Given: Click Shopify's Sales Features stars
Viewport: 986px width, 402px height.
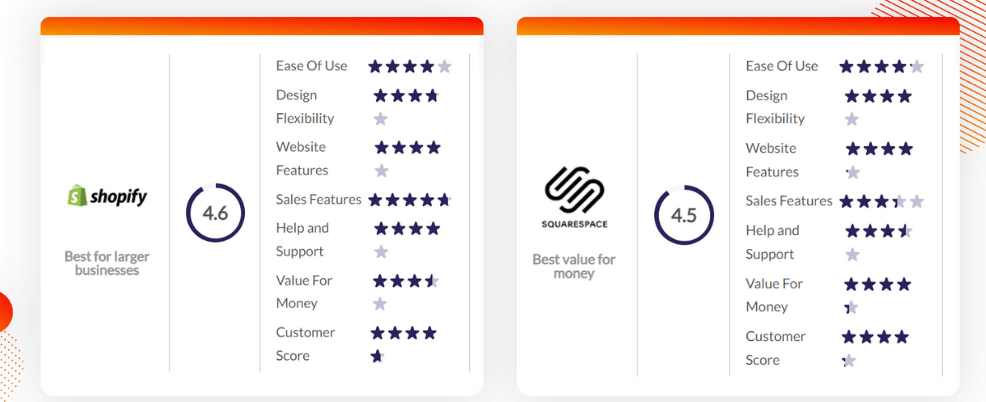Looking at the screenshot, I should [x=410, y=200].
